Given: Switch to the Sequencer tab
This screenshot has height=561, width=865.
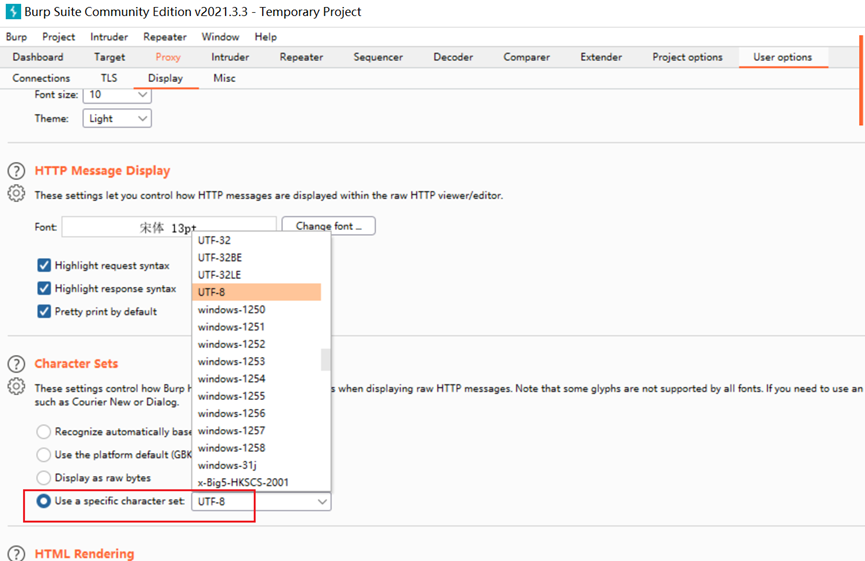Looking at the screenshot, I should (378, 57).
